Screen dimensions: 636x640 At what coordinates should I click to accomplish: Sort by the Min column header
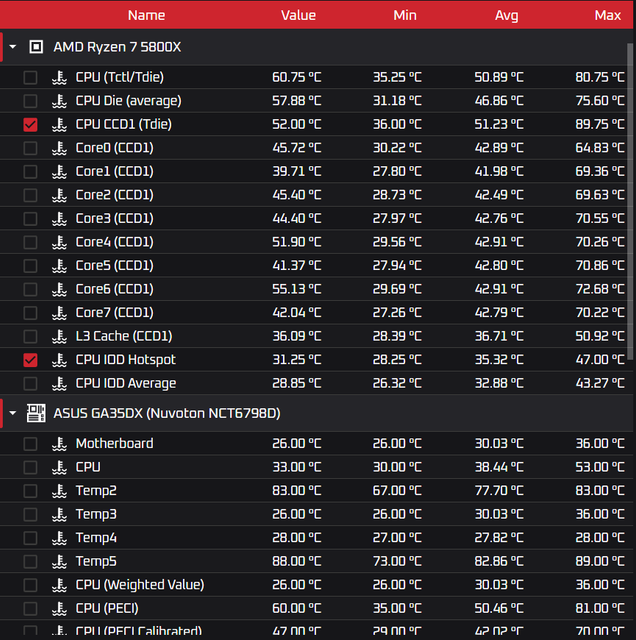[x=405, y=15]
